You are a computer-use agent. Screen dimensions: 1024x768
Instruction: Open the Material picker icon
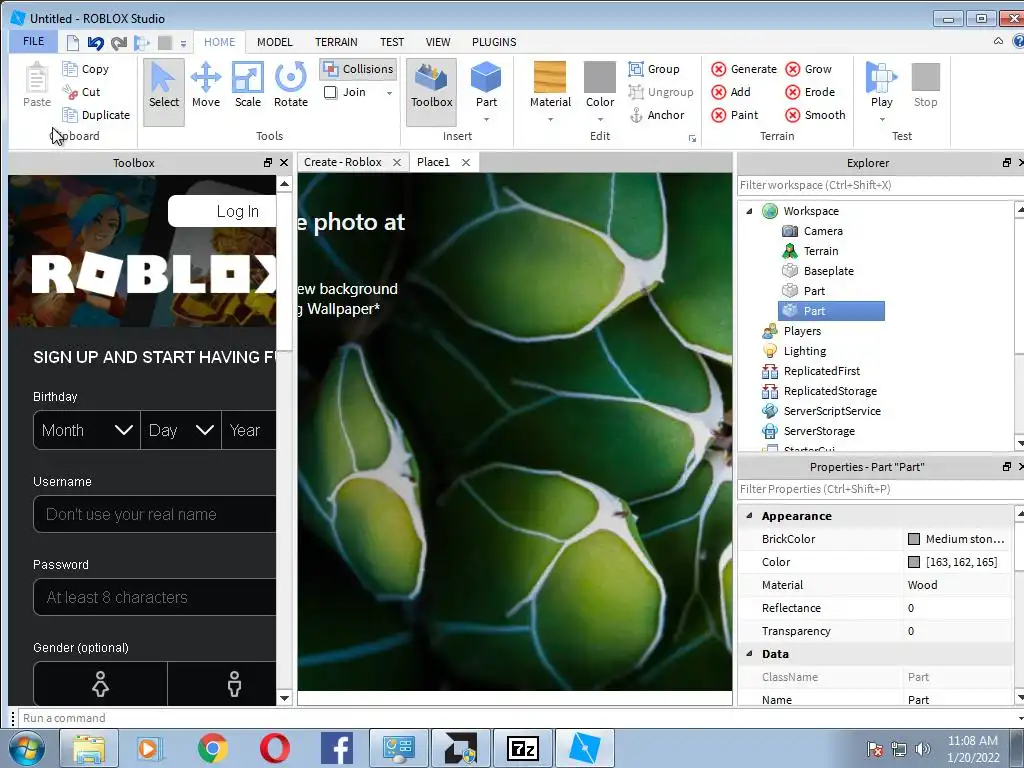pos(550,78)
